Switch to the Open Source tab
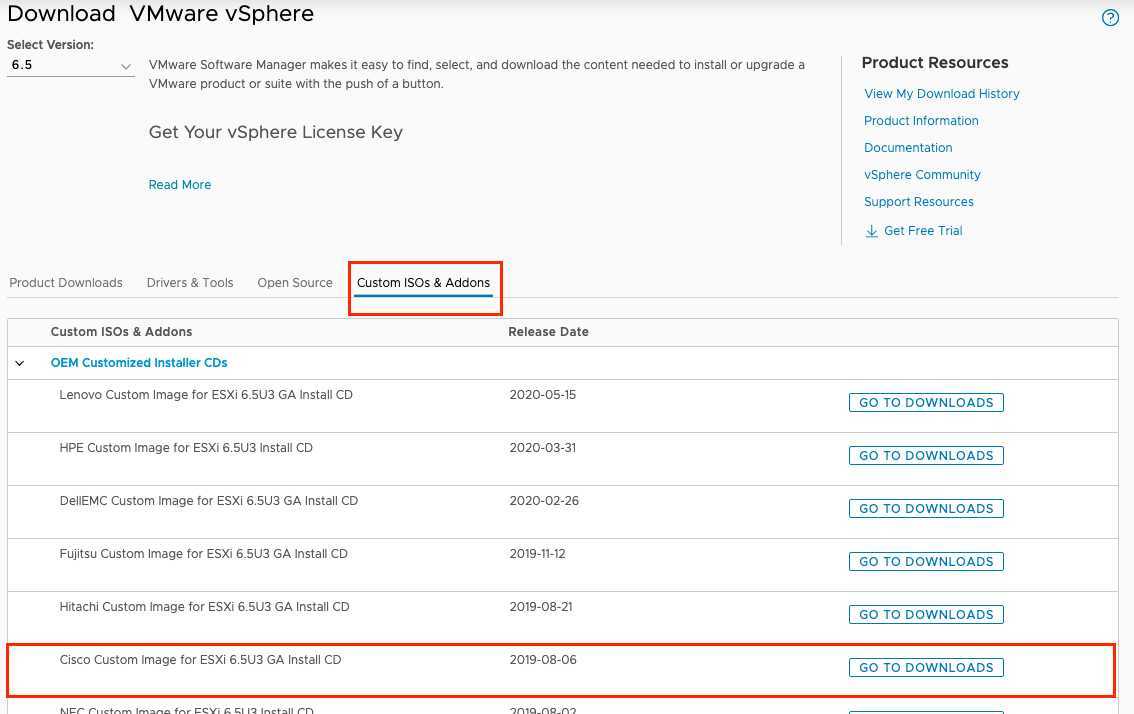Viewport: 1134px width, 714px height. (x=295, y=283)
